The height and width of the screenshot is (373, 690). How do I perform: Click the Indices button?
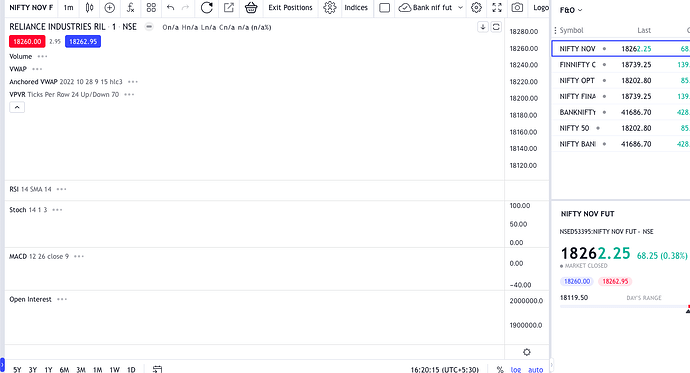click(x=356, y=7)
